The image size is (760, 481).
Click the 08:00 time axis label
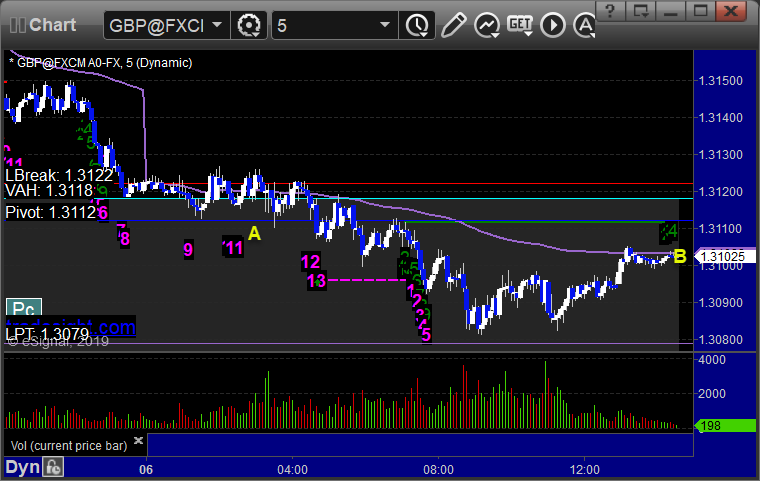click(439, 470)
